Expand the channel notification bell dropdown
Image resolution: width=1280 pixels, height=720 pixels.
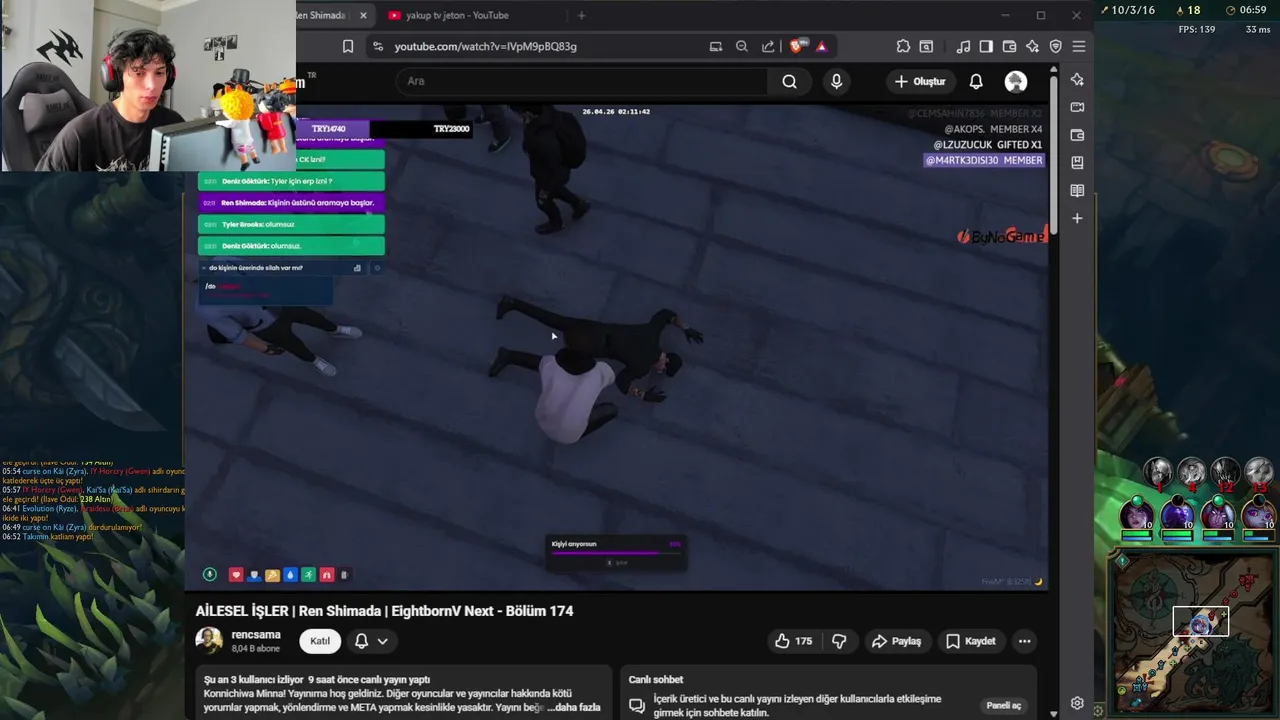371,641
